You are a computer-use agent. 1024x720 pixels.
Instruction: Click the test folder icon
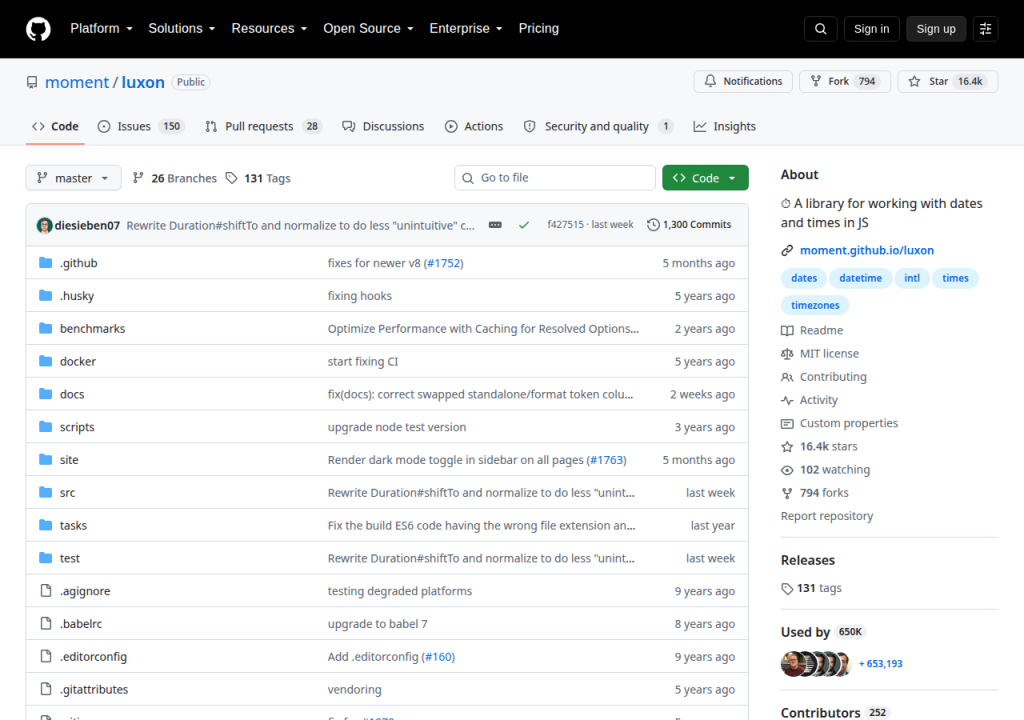45,558
